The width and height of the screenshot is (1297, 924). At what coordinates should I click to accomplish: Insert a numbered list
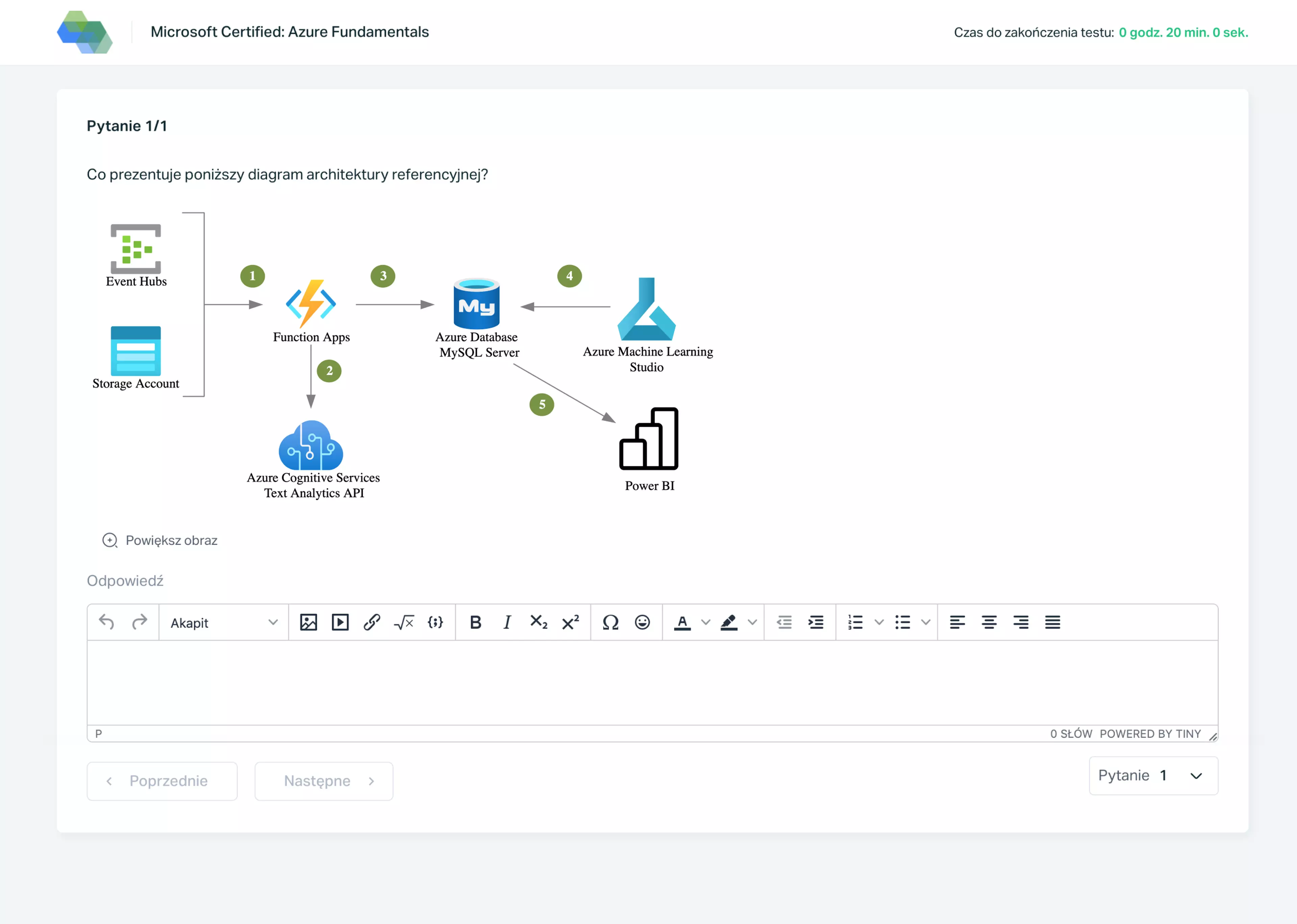[855, 623]
